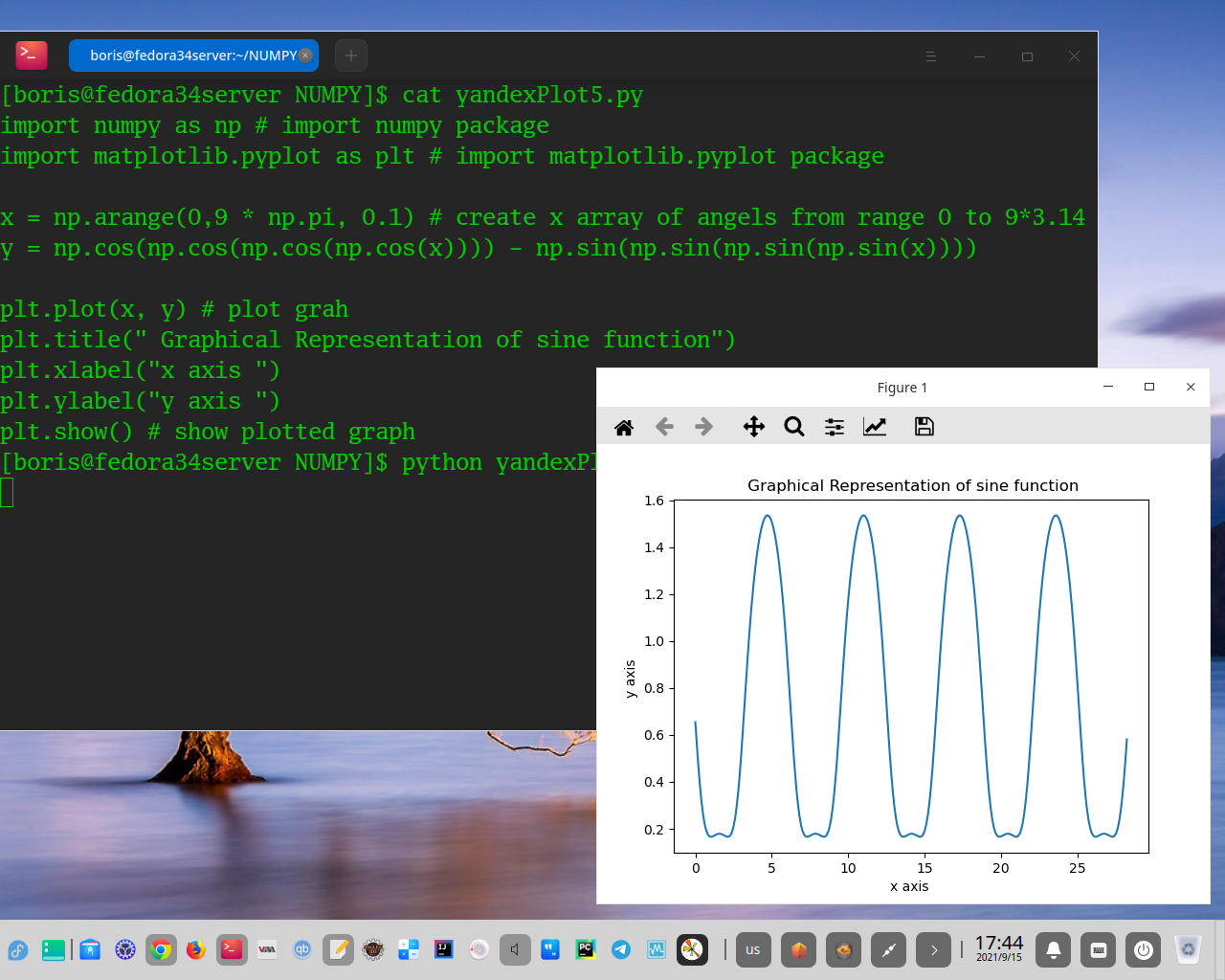Open the terminal hamburger menu
This screenshot has height=980, width=1225.
coord(931,56)
